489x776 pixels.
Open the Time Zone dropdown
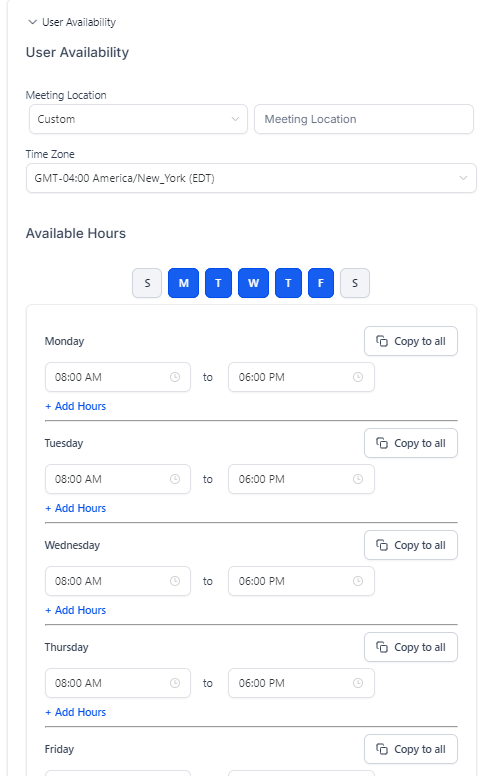pyautogui.click(x=251, y=178)
